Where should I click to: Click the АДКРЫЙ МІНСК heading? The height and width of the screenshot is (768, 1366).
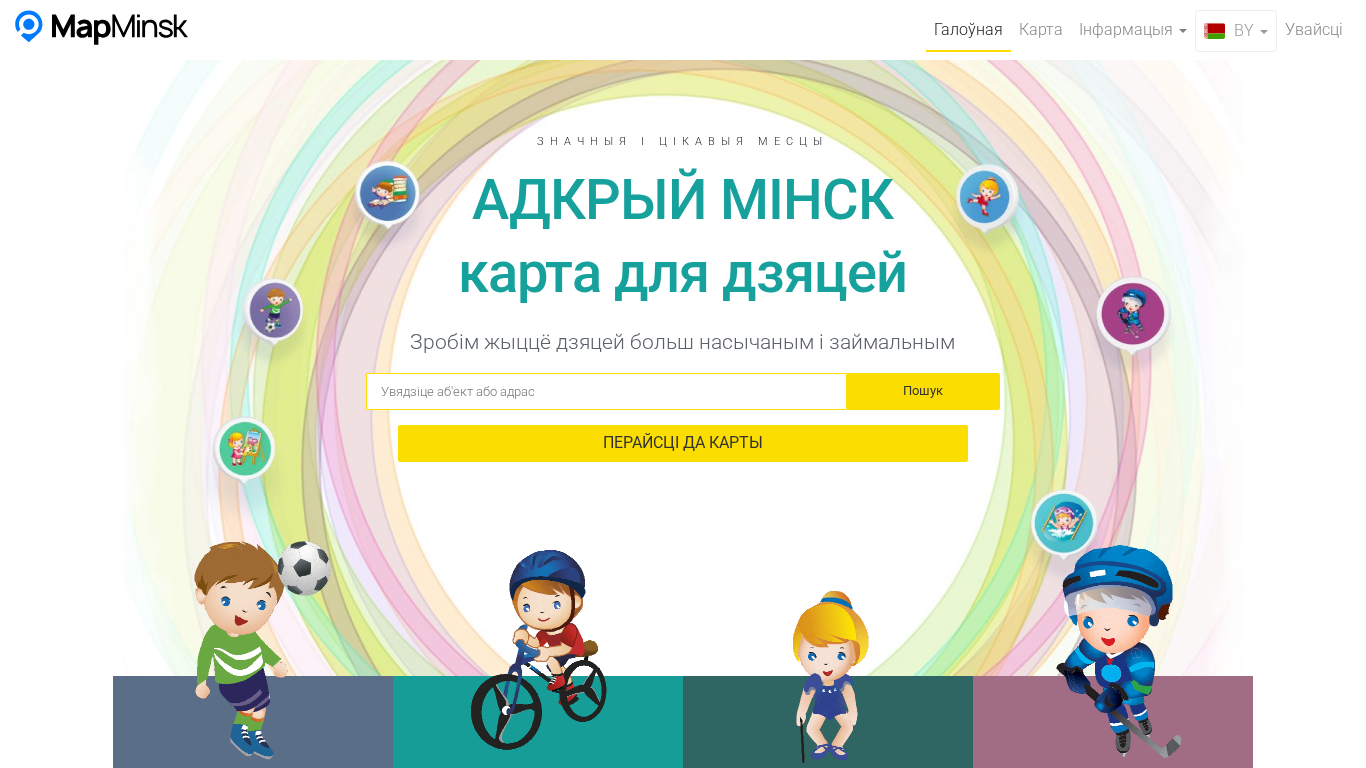(683, 200)
